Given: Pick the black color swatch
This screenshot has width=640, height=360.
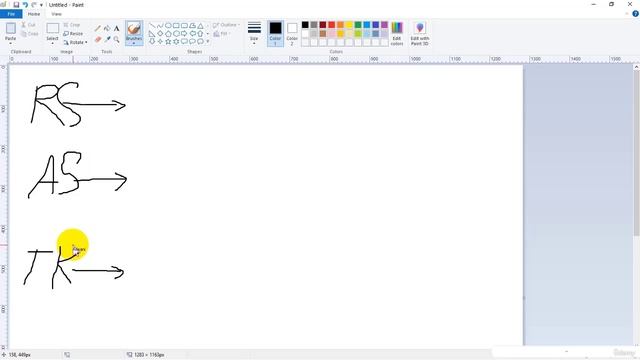Looking at the screenshot, I should [x=305, y=25].
